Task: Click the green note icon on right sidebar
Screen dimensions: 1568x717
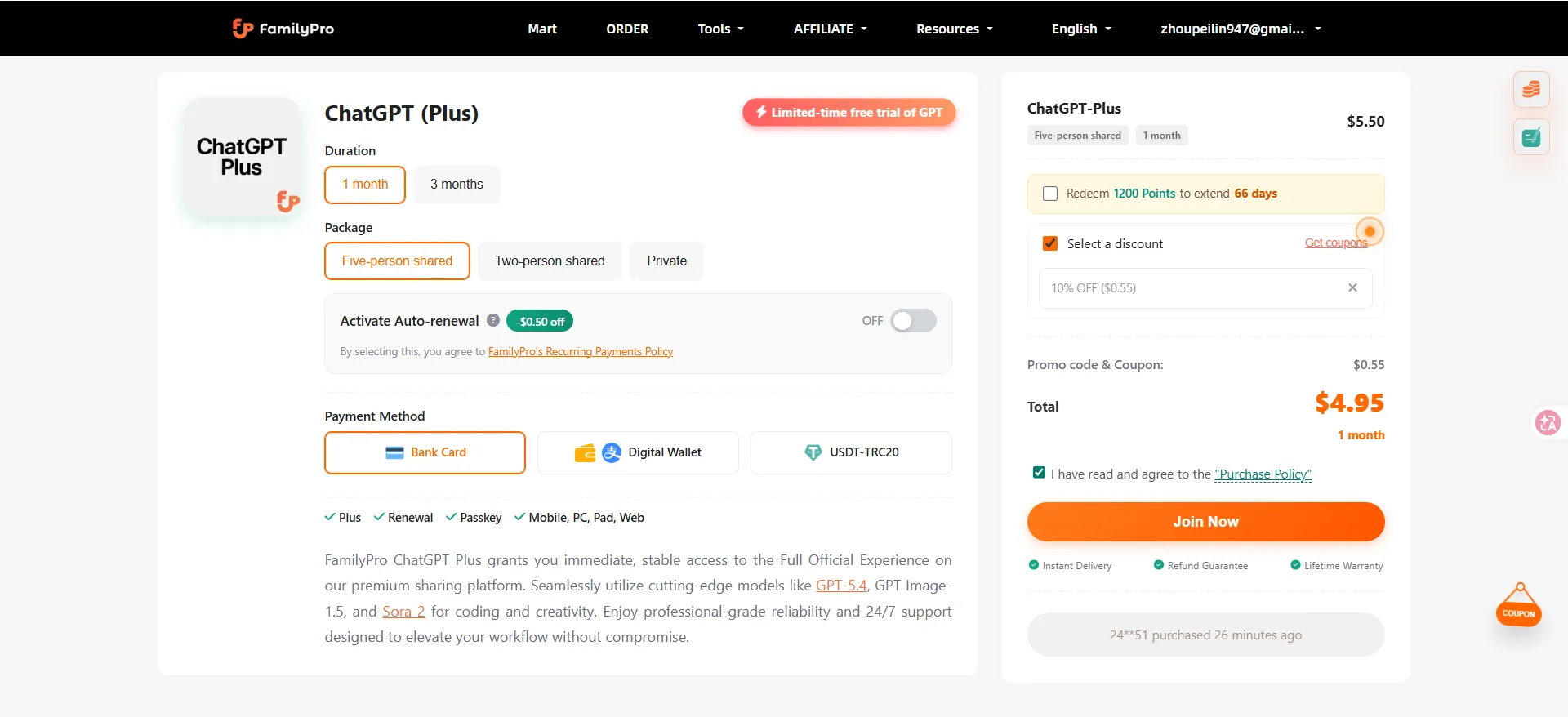Action: (x=1531, y=137)
